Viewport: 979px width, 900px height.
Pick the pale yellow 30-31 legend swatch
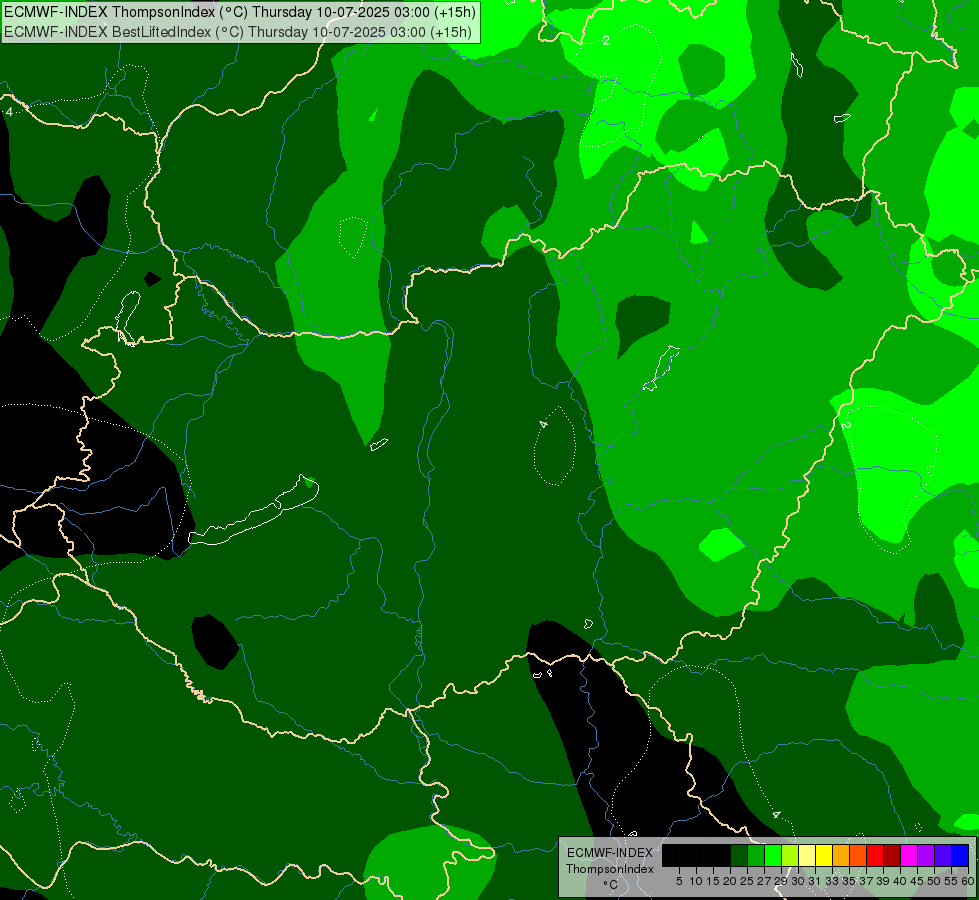(807, 855)
